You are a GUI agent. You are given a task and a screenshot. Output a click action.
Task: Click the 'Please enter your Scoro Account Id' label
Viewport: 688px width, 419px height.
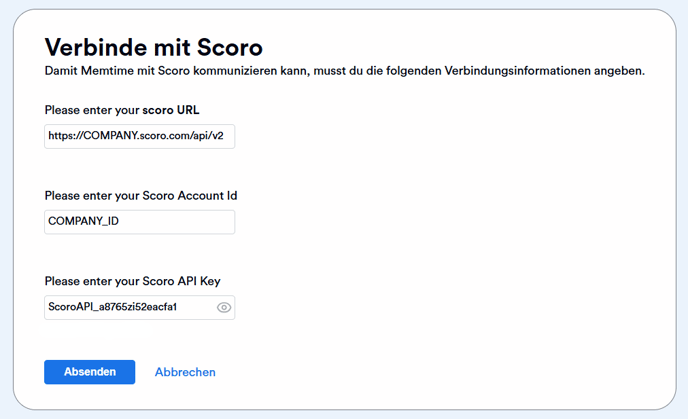141,196
